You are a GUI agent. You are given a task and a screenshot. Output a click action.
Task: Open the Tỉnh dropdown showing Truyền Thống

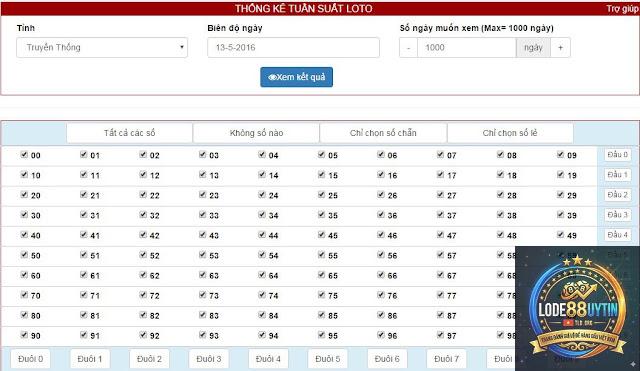click(102, 47)
